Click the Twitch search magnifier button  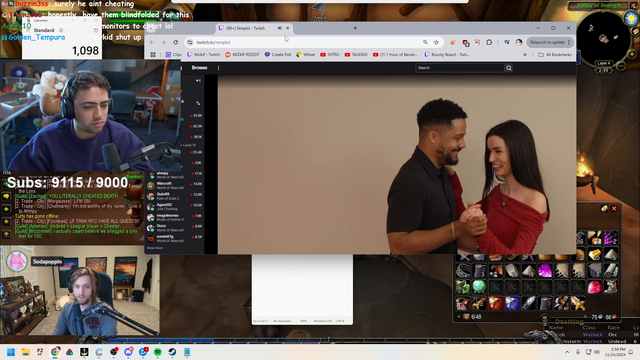click(x=509, y=68)
